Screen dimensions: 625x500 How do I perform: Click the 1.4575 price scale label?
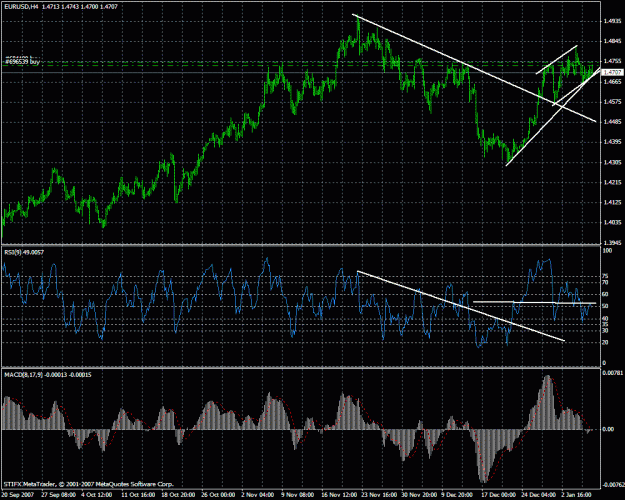coord(612,102)
